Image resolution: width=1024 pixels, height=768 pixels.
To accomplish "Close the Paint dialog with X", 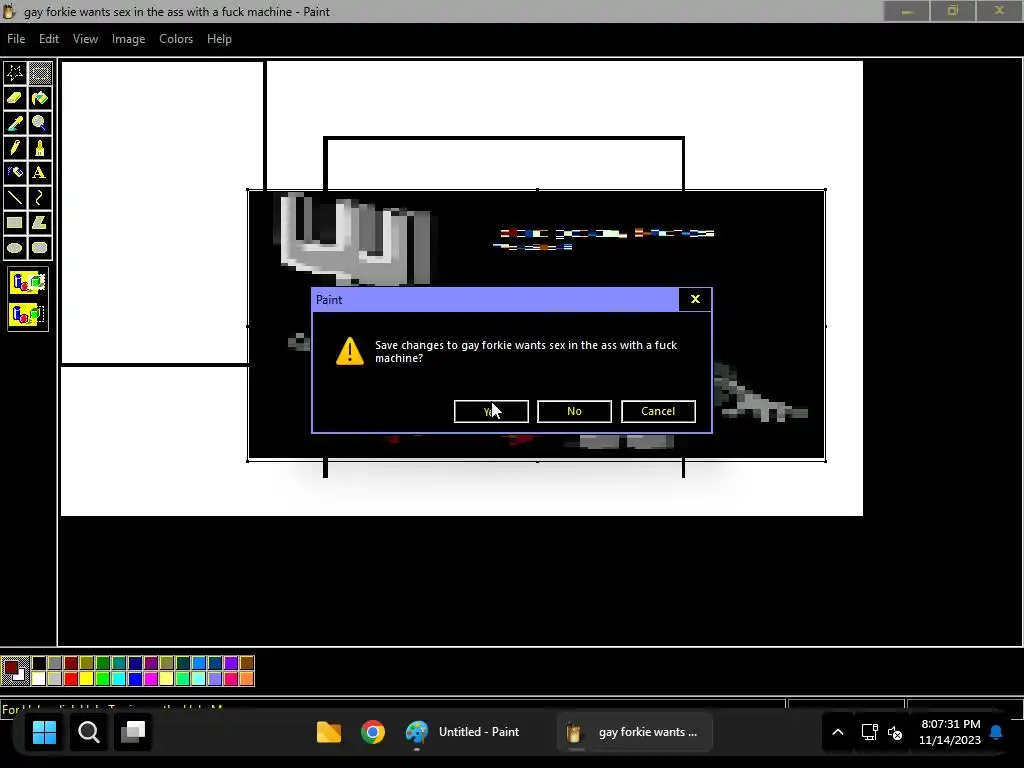I will pos(696,299).
